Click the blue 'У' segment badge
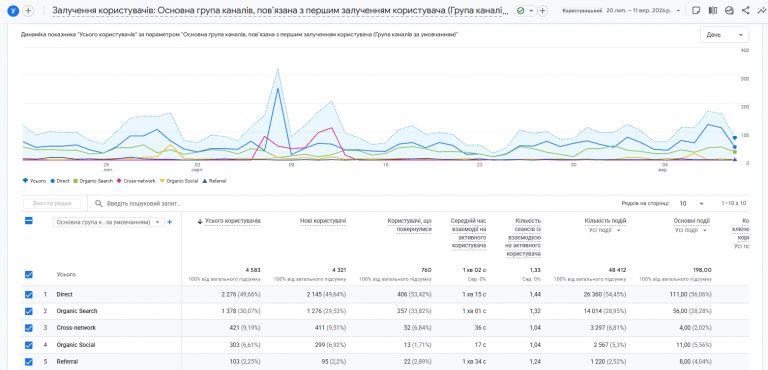 pyautogui.click(x=14, y=11)
